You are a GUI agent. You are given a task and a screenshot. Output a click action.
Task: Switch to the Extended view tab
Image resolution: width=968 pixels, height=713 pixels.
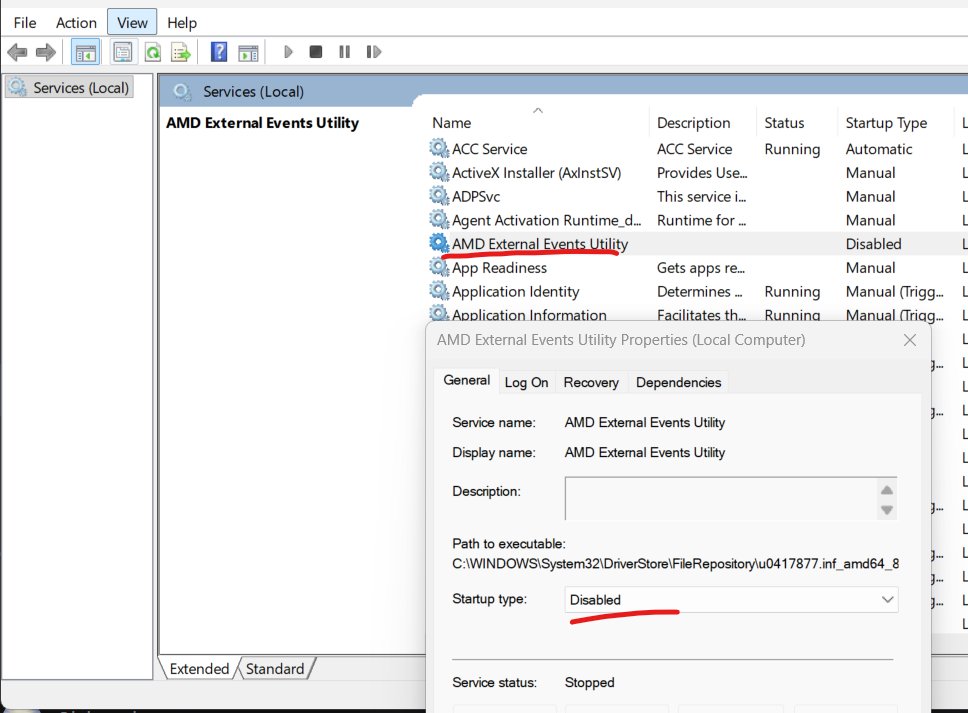click(x=199, y=669)
